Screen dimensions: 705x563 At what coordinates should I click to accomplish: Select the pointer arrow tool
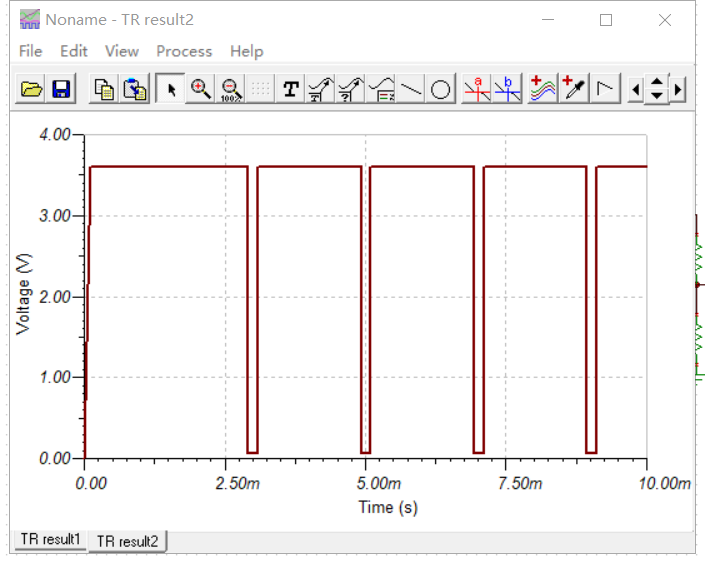(x=170, y=89)
